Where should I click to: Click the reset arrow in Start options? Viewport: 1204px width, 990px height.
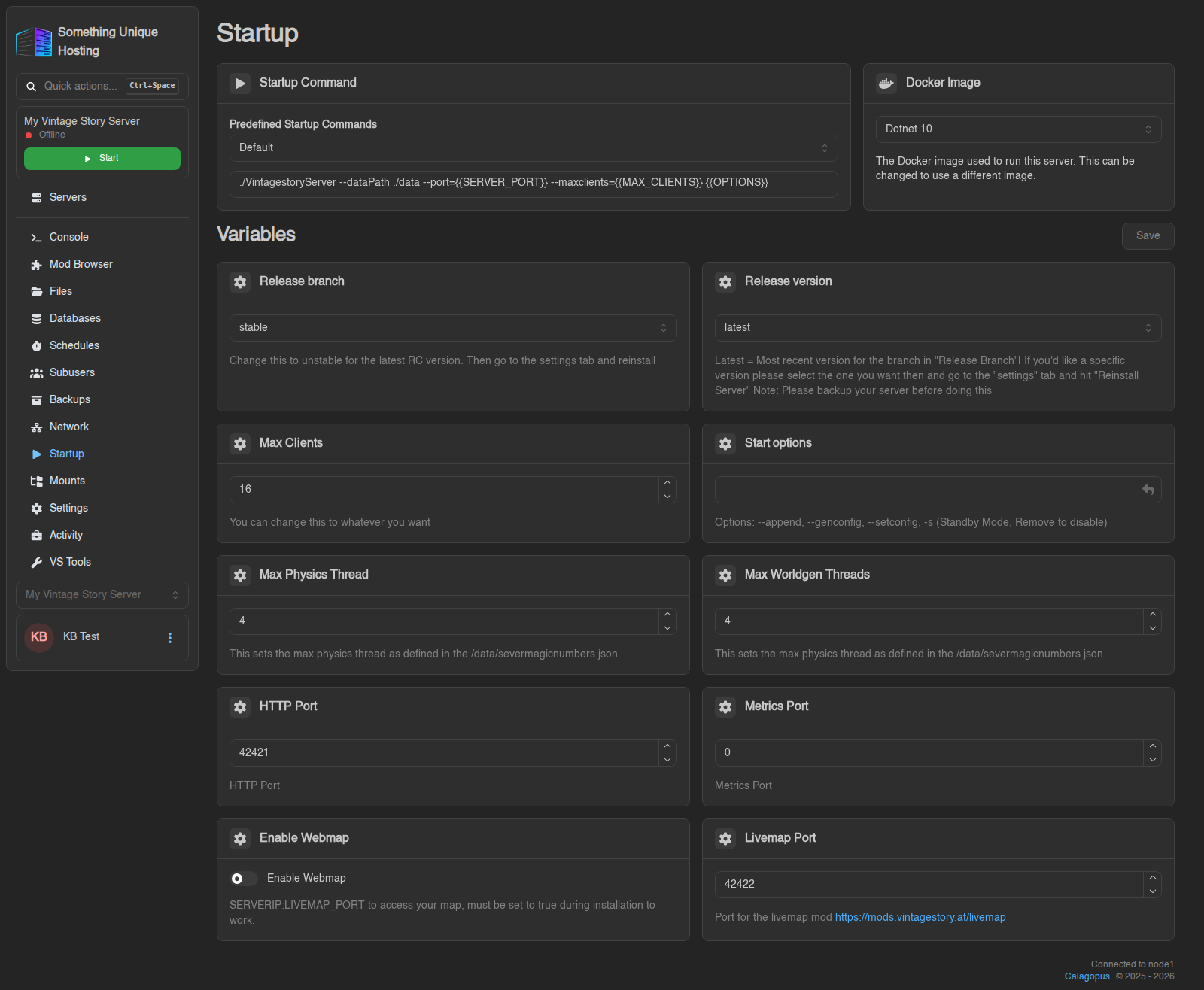[x=1148, y=490]
